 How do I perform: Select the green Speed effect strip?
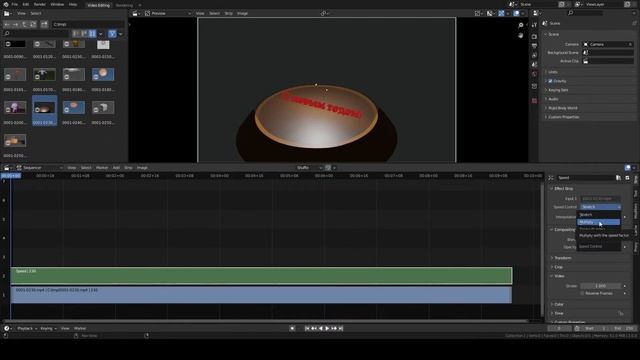261,276
